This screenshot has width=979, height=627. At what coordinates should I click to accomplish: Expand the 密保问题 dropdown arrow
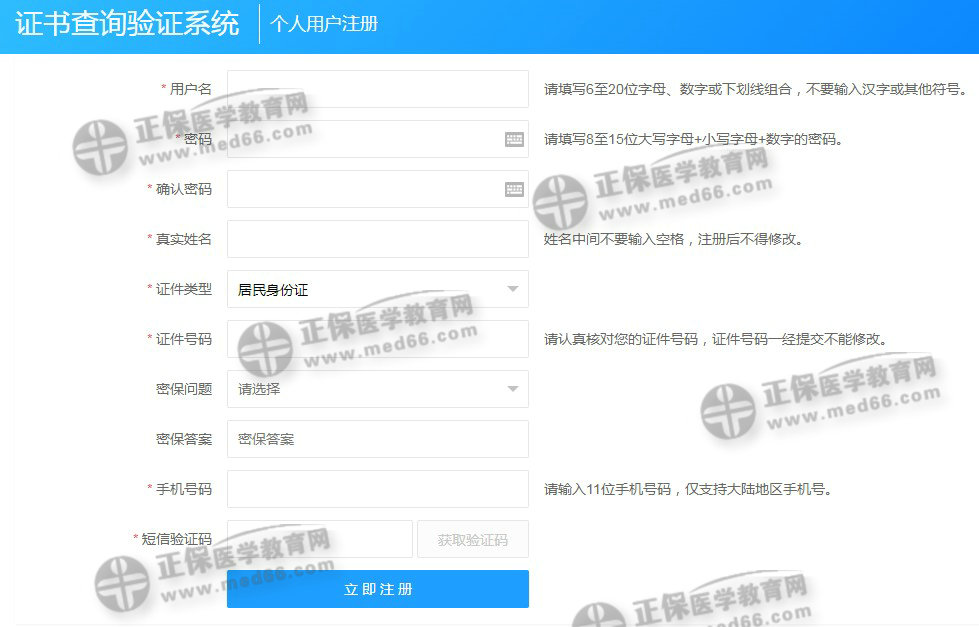coord(512,389)
